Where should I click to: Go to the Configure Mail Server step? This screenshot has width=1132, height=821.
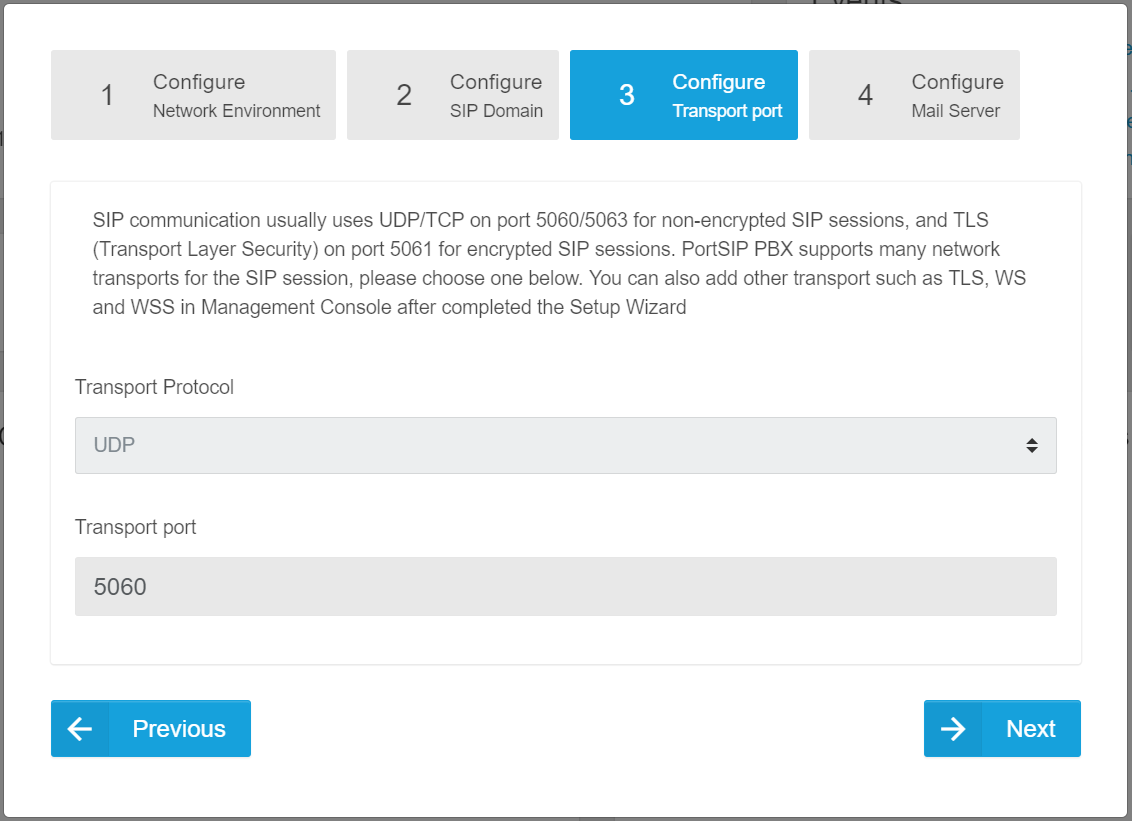tap(957, 96)
